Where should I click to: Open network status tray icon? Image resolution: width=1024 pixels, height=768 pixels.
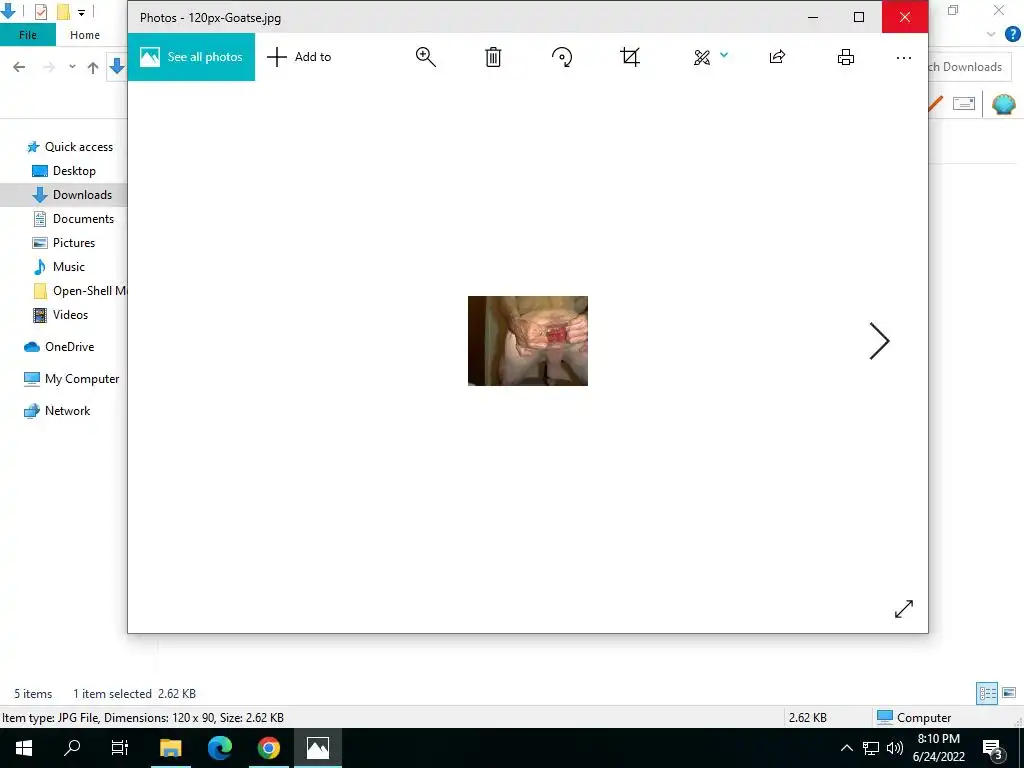click(x=871, y=748)
